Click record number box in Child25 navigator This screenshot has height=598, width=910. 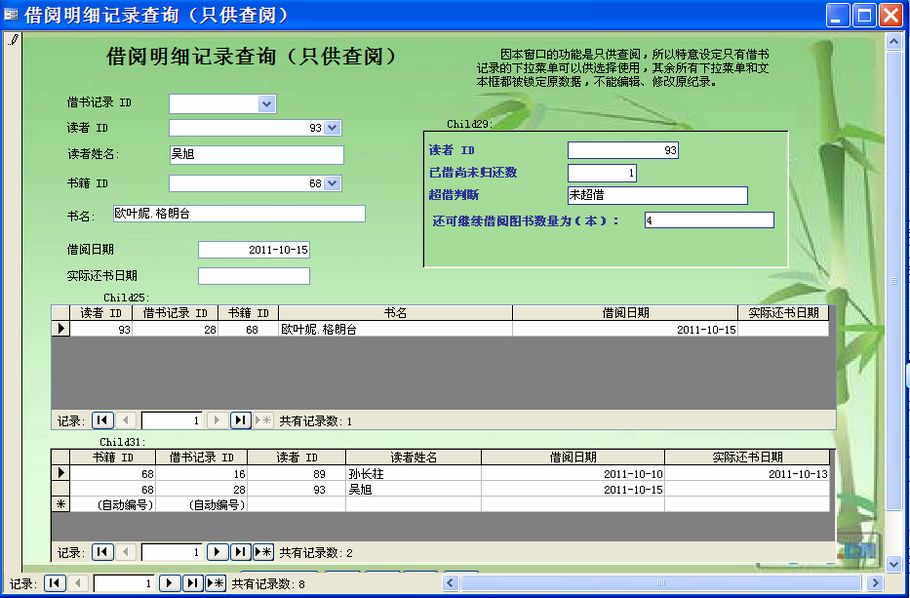(x=172, y=421)
